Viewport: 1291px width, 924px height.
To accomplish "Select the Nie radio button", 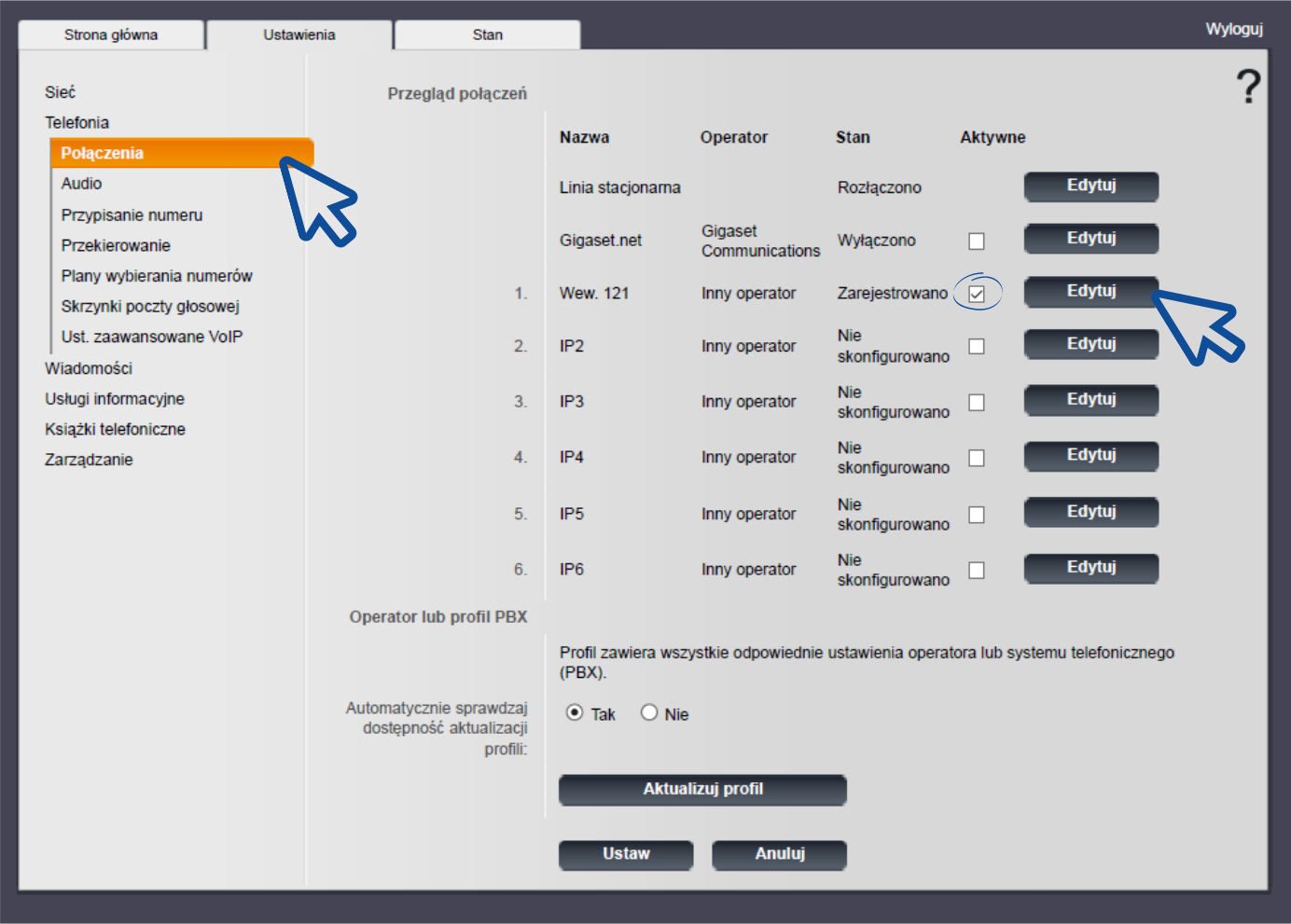I will pyautogui.click(x=649, y=713).
